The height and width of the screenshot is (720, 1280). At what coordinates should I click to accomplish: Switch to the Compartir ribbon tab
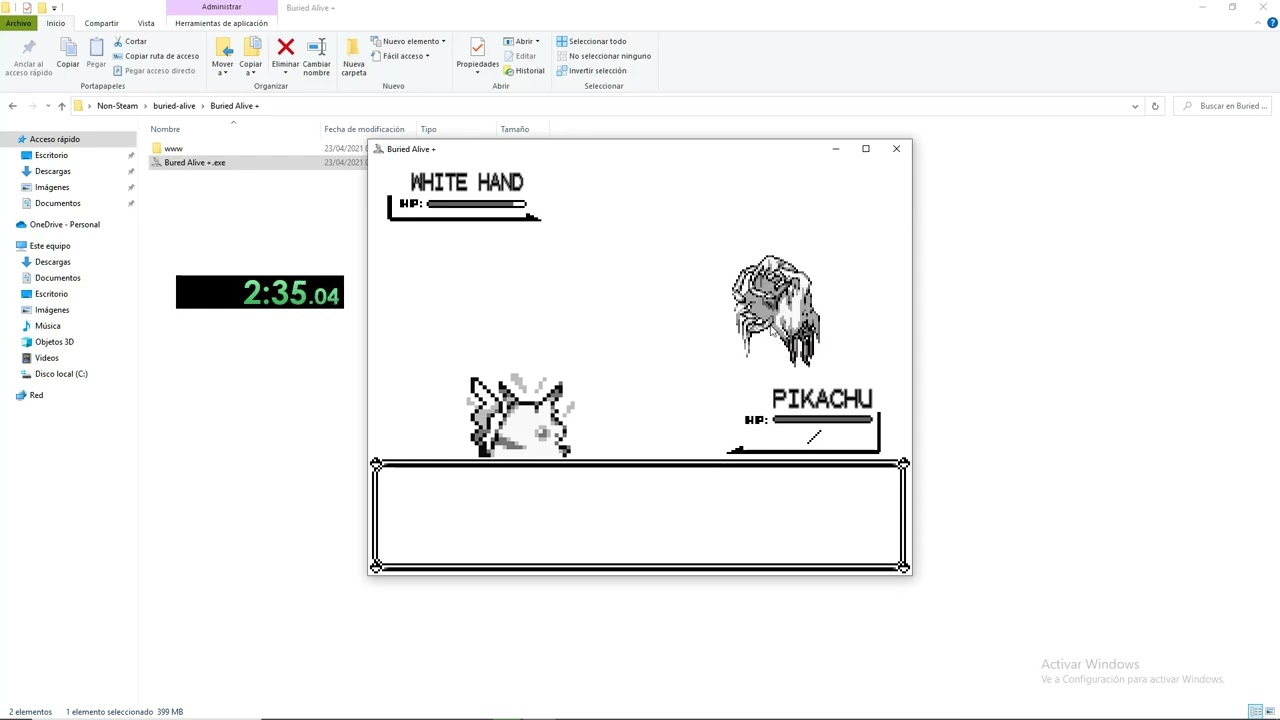coord(101,23)
